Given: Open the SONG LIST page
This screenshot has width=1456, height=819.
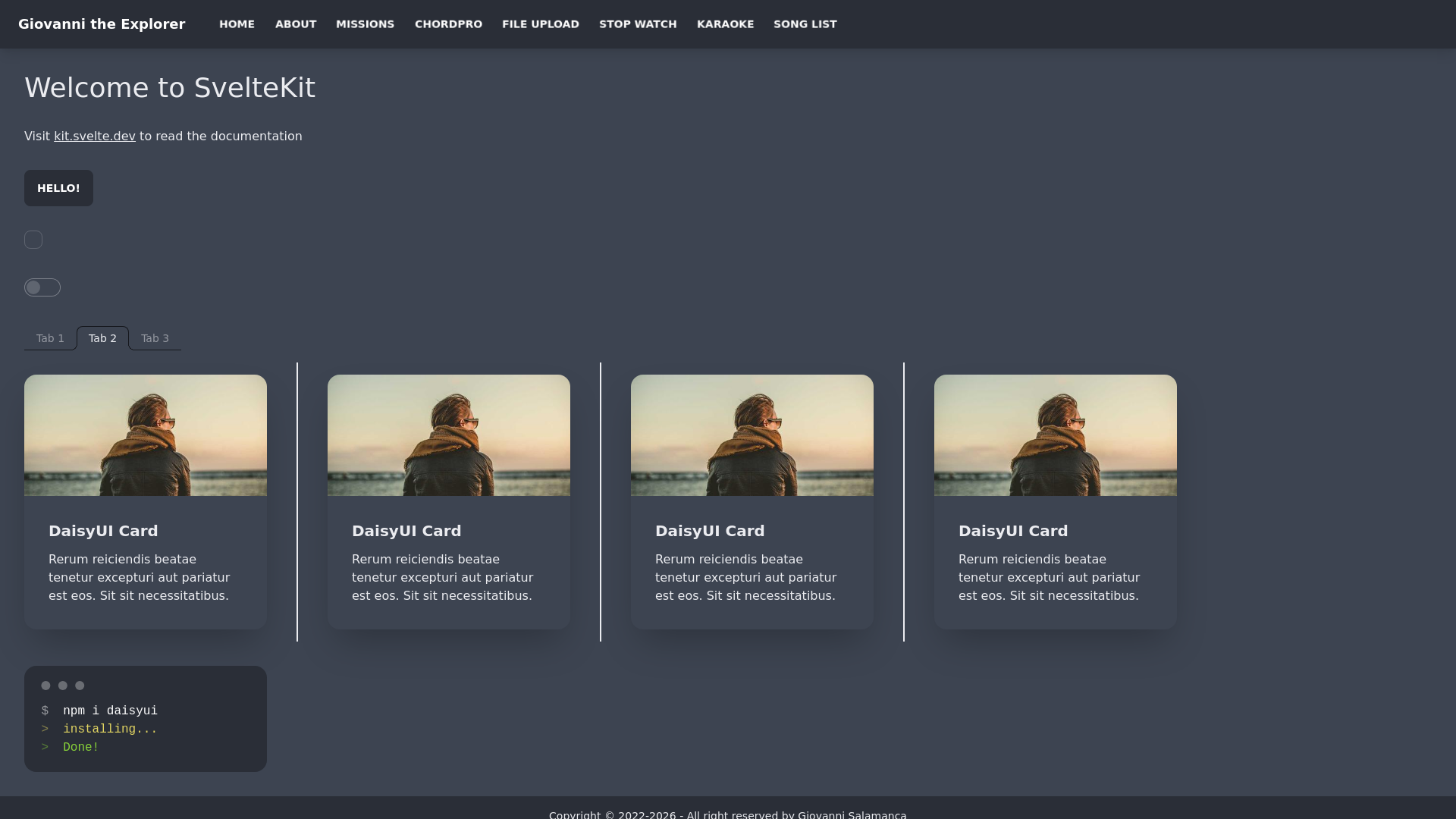Looking at the screenshot, I should (805, 24).
